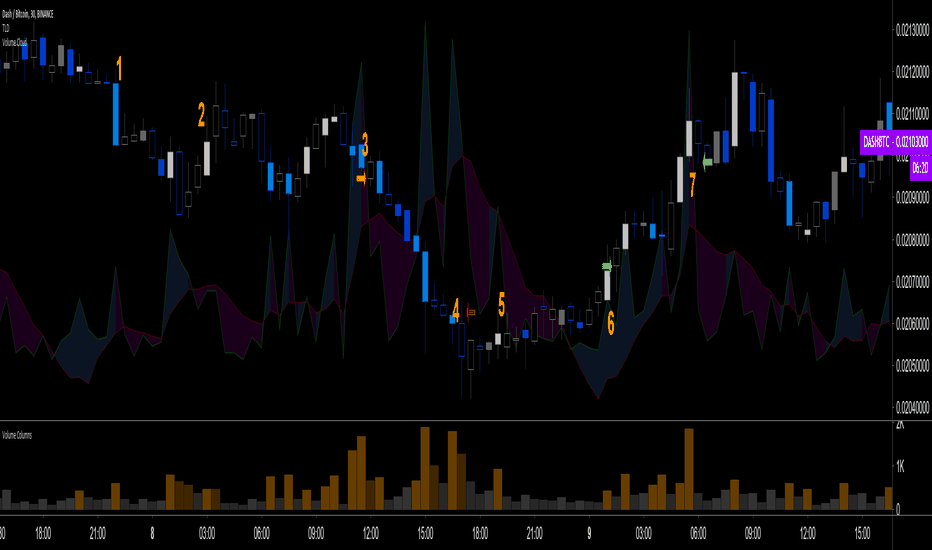This screenshot has width=932, height=550.
Task: Click the 0.02040000 price axis label
Action: pyautogui.click(x=912, y=408)
